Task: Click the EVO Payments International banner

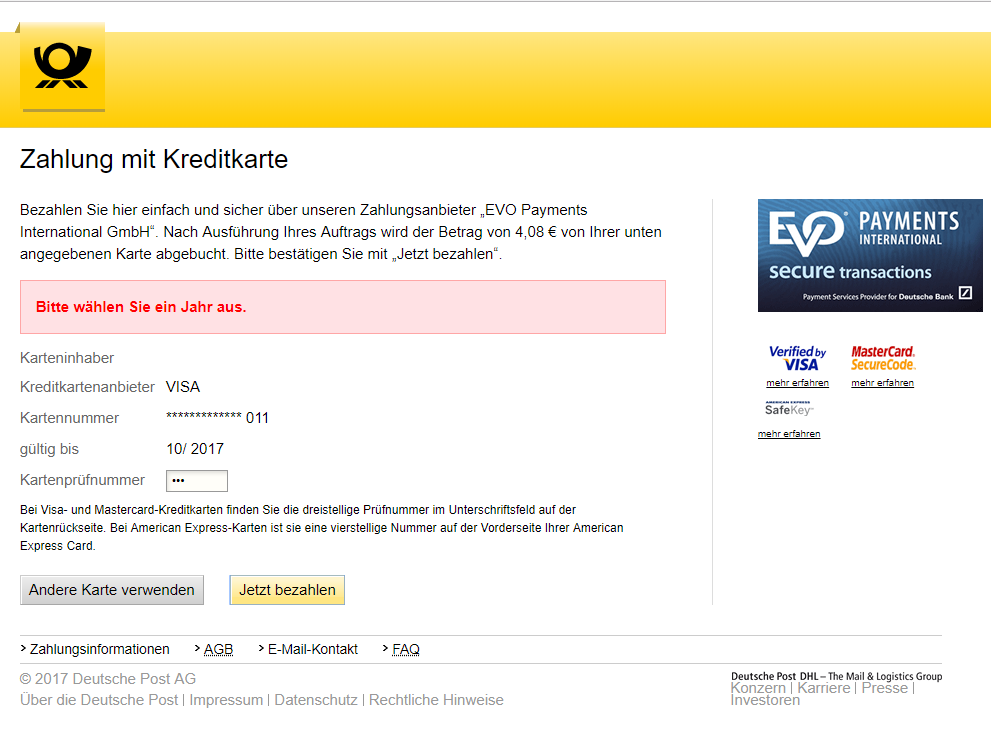Action: point(870,255)
